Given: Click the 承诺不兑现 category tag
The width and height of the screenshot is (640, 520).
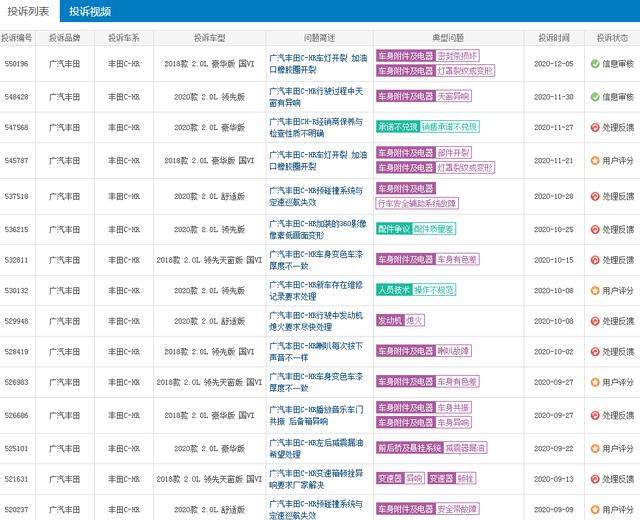Looking at the screenshot, I should coord(398,127).
